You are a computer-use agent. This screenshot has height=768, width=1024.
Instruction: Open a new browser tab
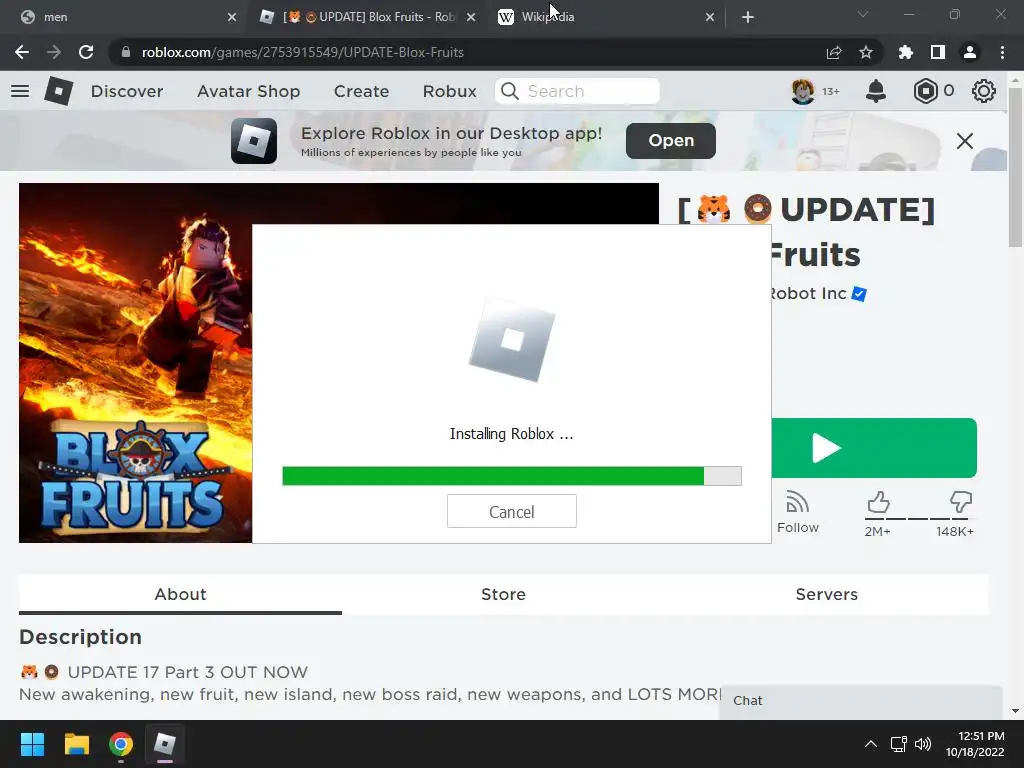tap(748, 18)
